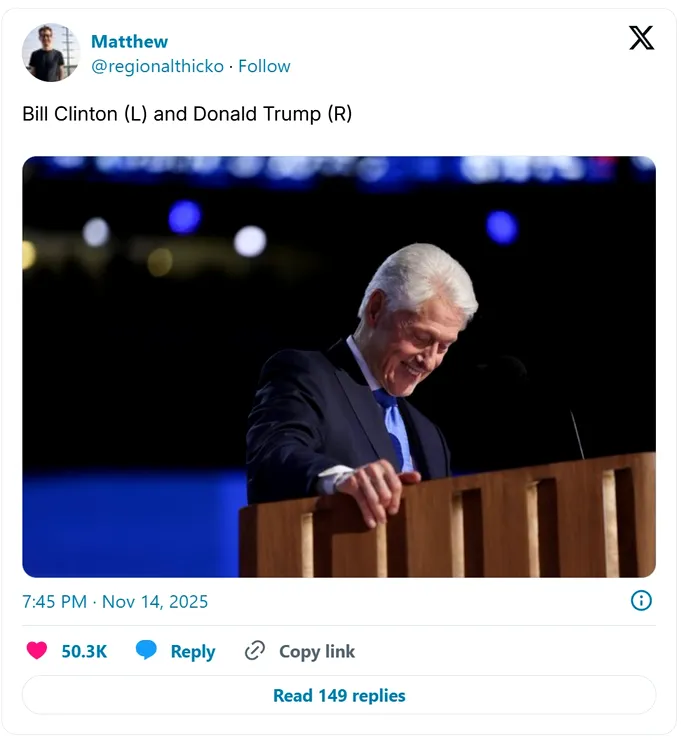Open the @regionalthicko handle link

(157, 66)
